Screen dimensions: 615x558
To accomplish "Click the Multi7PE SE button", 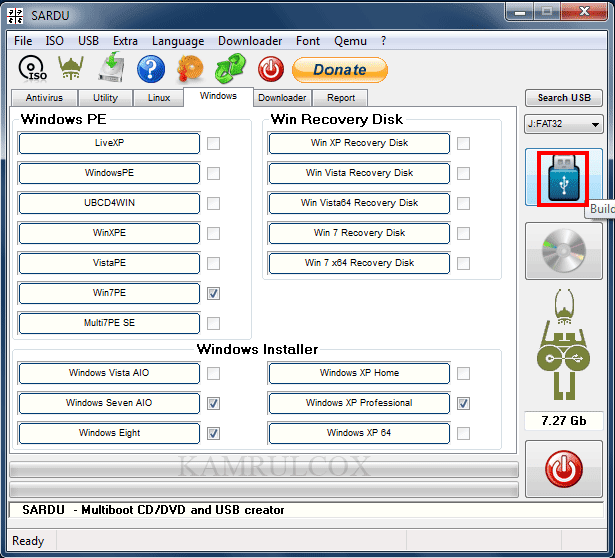I will [x=109, y=323].
